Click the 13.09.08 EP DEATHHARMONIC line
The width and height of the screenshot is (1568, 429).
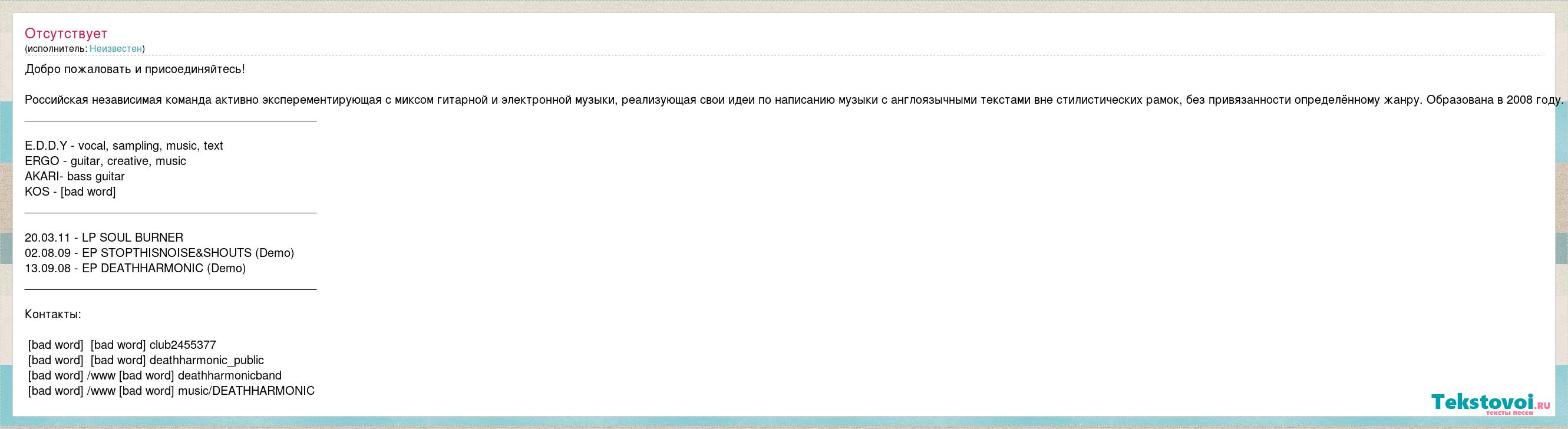coord(135,268)
